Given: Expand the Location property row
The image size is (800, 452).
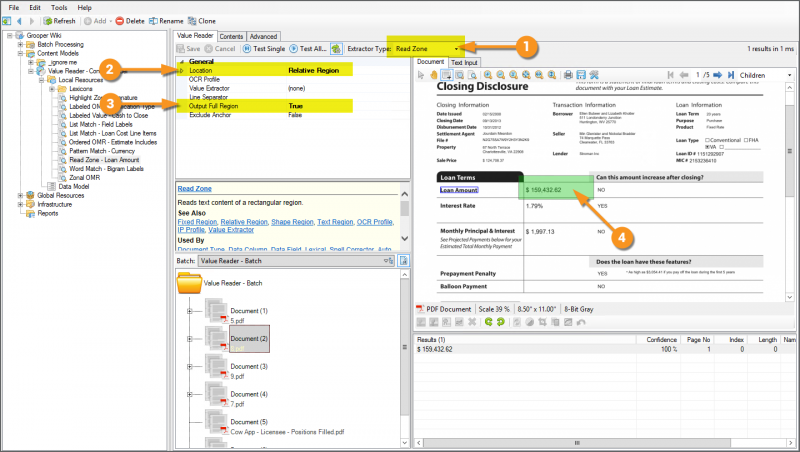Looking at the screenshot, I should [181, 71].
